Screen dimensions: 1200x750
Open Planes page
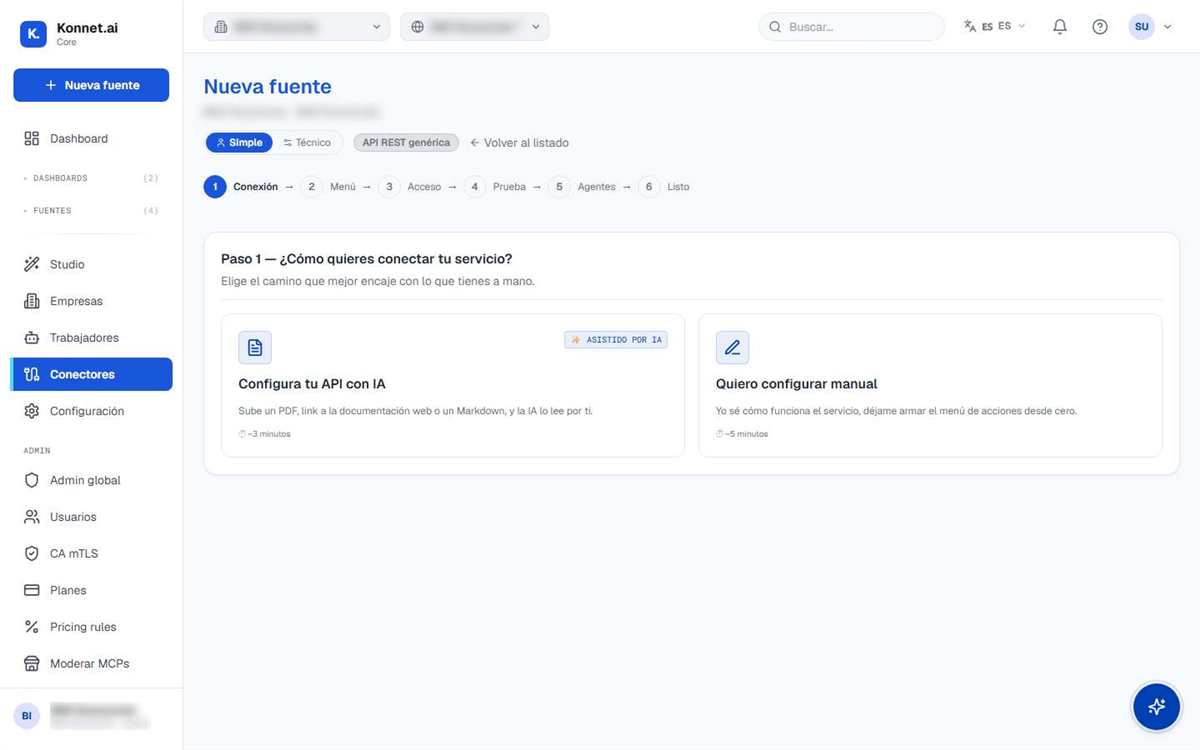[x=91, y=590]
